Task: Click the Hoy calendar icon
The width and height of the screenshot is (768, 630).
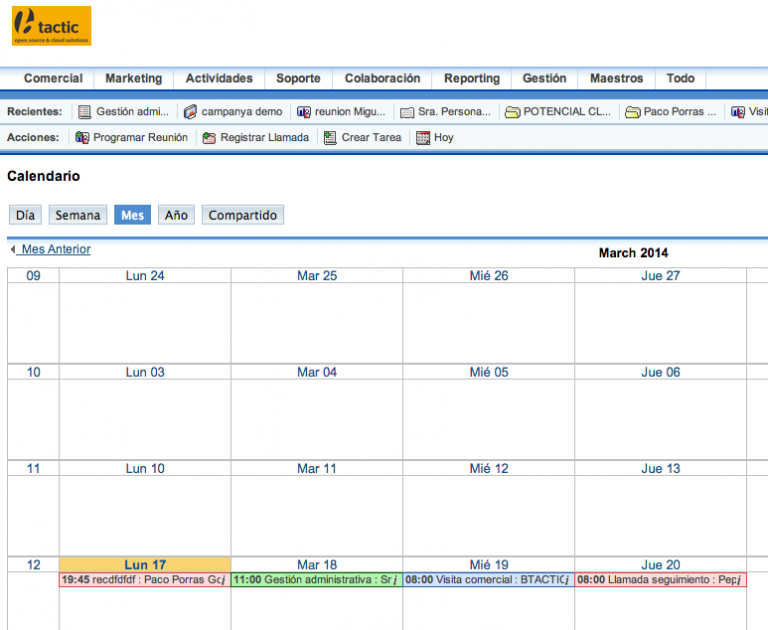Action: coord(423,138)
